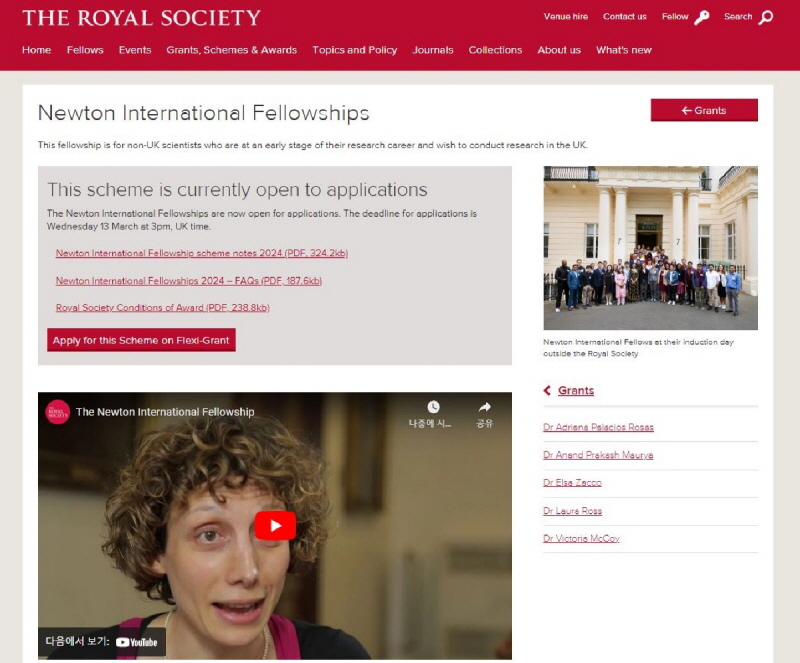The height and width of the screenshot is (663, 800).
Task: Open Fellow login key icon
Action: click(702, 18)
